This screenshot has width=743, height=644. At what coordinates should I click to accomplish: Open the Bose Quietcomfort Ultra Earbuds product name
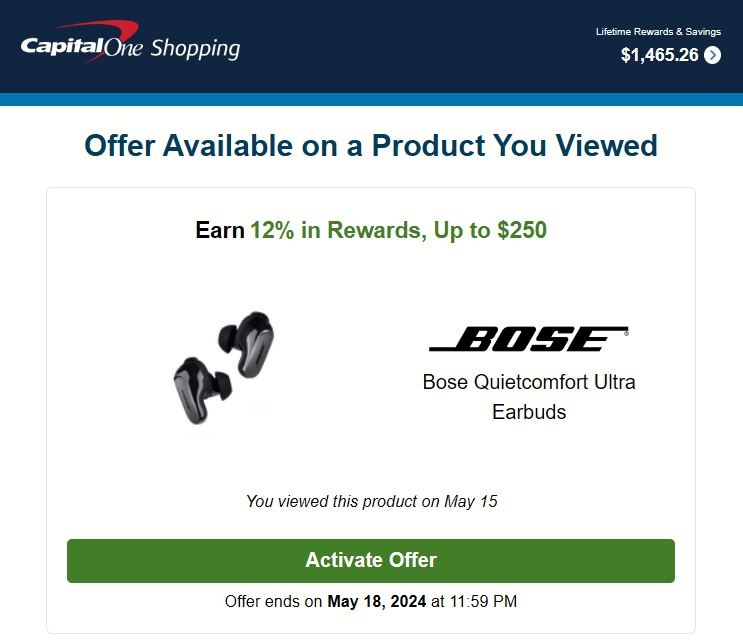click(x=529, y=397)
